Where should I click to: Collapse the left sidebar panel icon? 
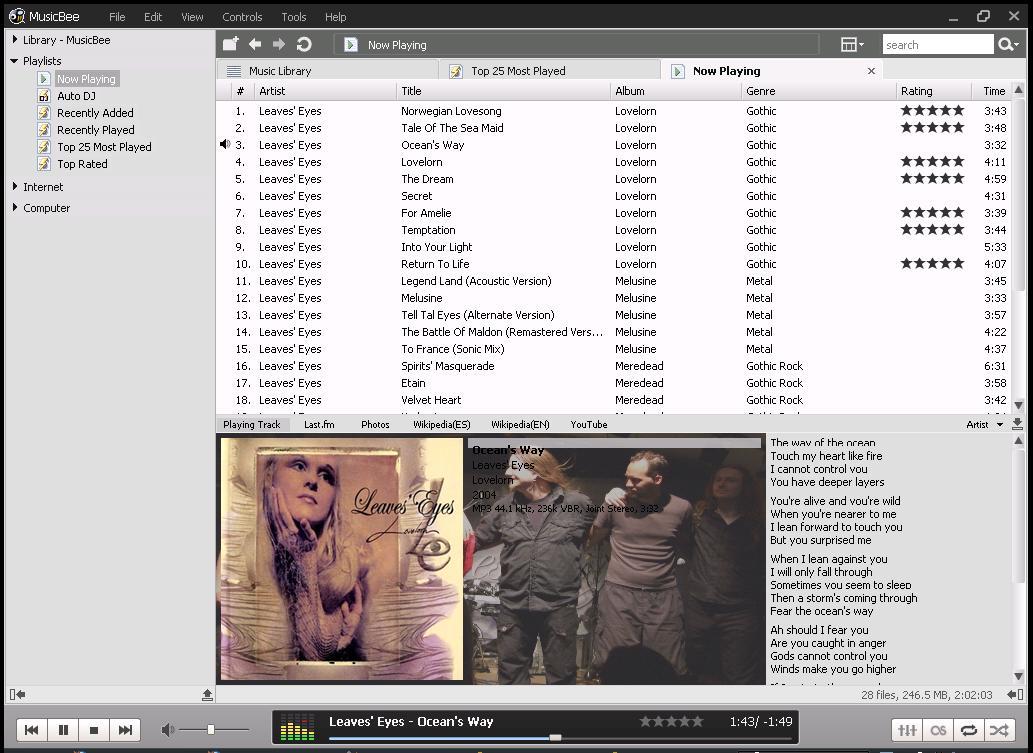point(17,694)
